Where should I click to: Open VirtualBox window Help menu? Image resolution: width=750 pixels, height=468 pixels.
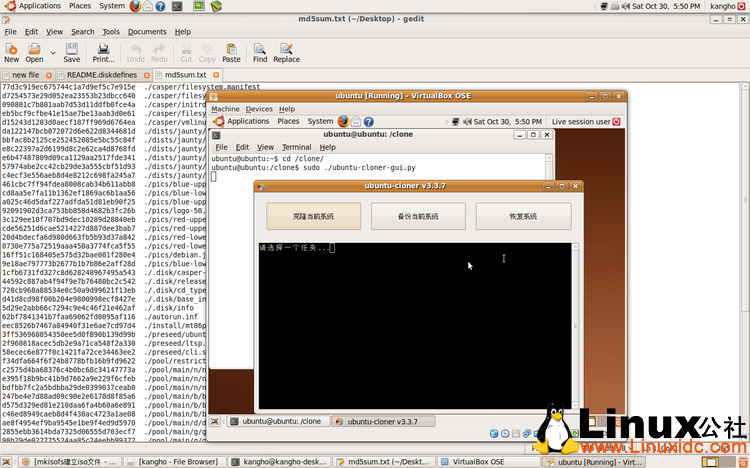287,109
